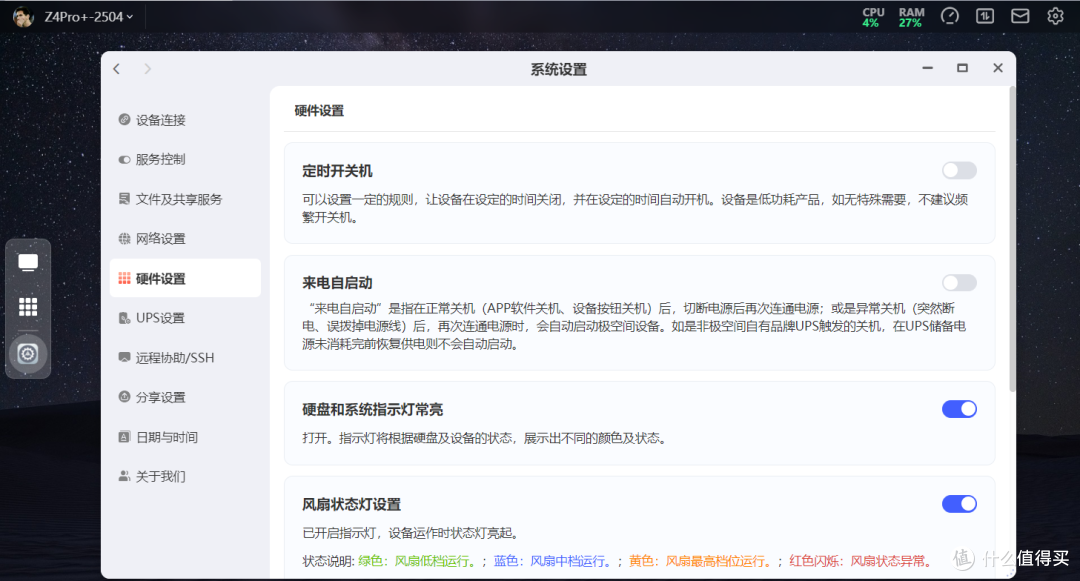
Task: Go forward with the right arrow
Action: click(x=147, y=69)
